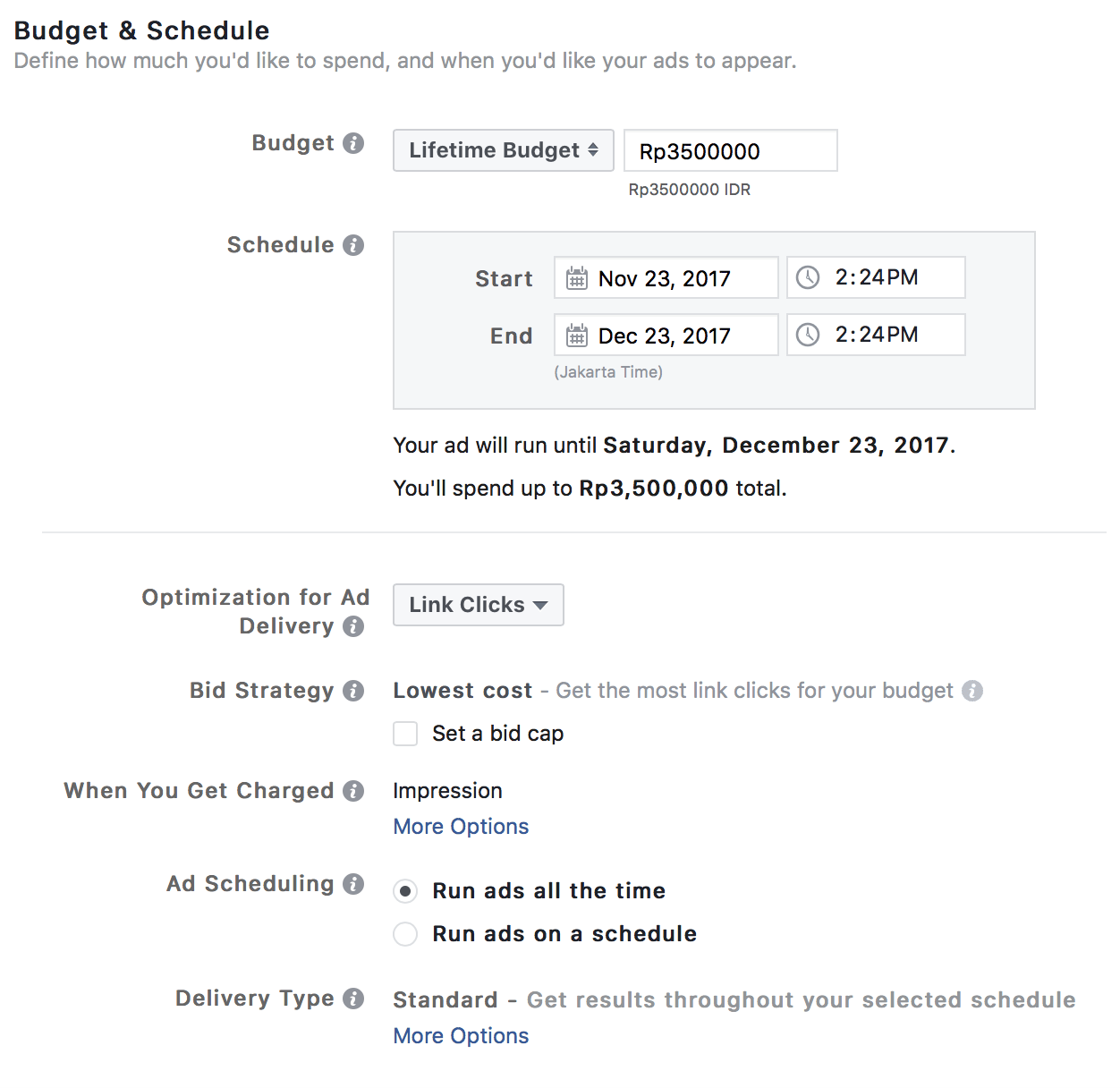Click info icon after Lowest cost description
This screenshot has height=1088, width=1120.
tap(972, 691)
